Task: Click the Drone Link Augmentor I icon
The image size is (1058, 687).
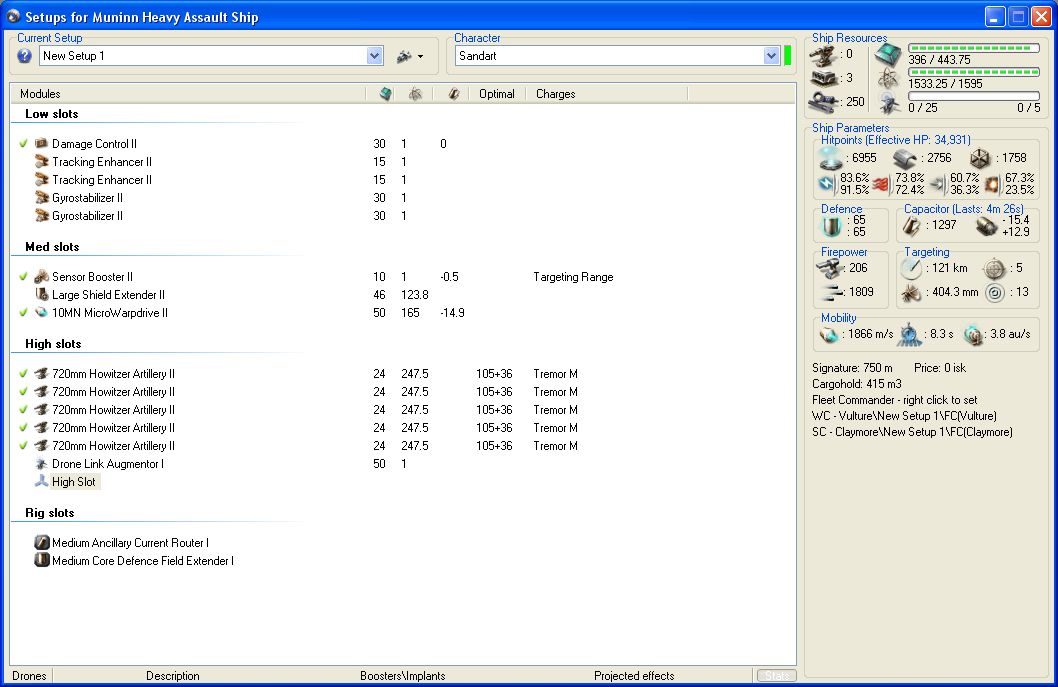Action: (x=41, y=464)
